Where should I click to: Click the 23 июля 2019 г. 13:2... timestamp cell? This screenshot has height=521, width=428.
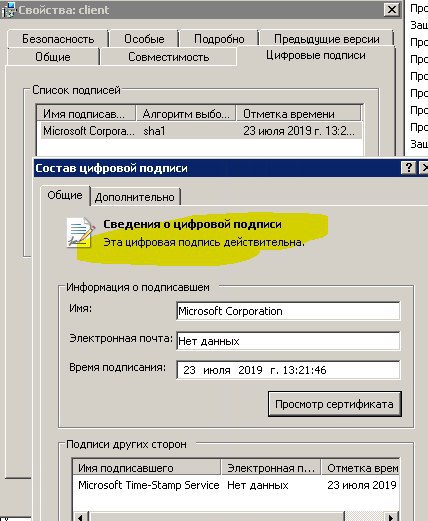click(299, 131)
